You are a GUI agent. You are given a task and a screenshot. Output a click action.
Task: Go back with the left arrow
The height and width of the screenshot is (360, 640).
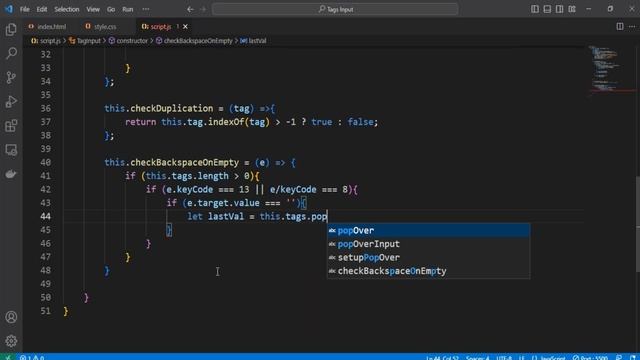[190, 9]
